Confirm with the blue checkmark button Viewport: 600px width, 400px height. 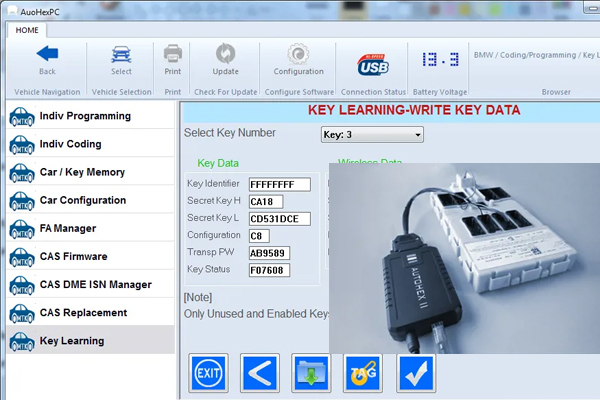point(414,373)
